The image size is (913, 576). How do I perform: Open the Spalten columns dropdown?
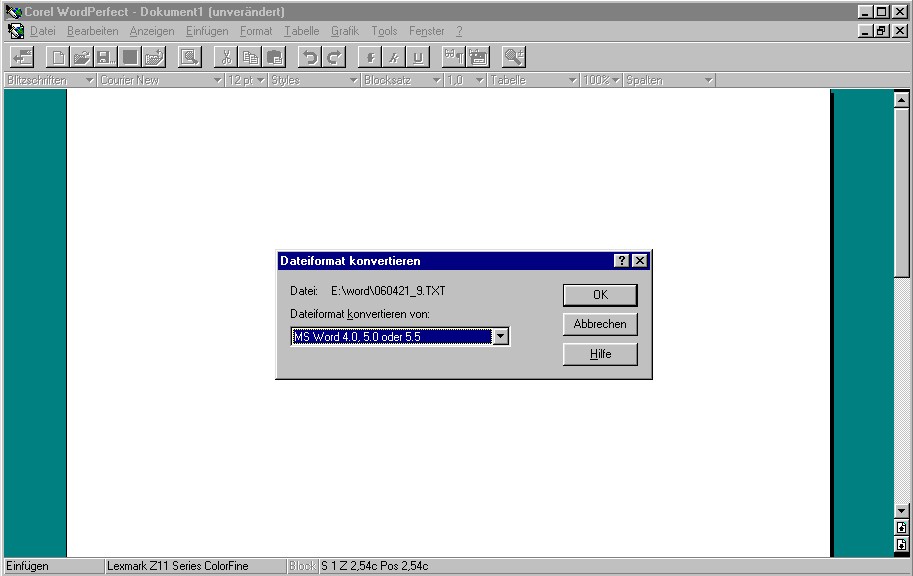[x=709, y=80]
